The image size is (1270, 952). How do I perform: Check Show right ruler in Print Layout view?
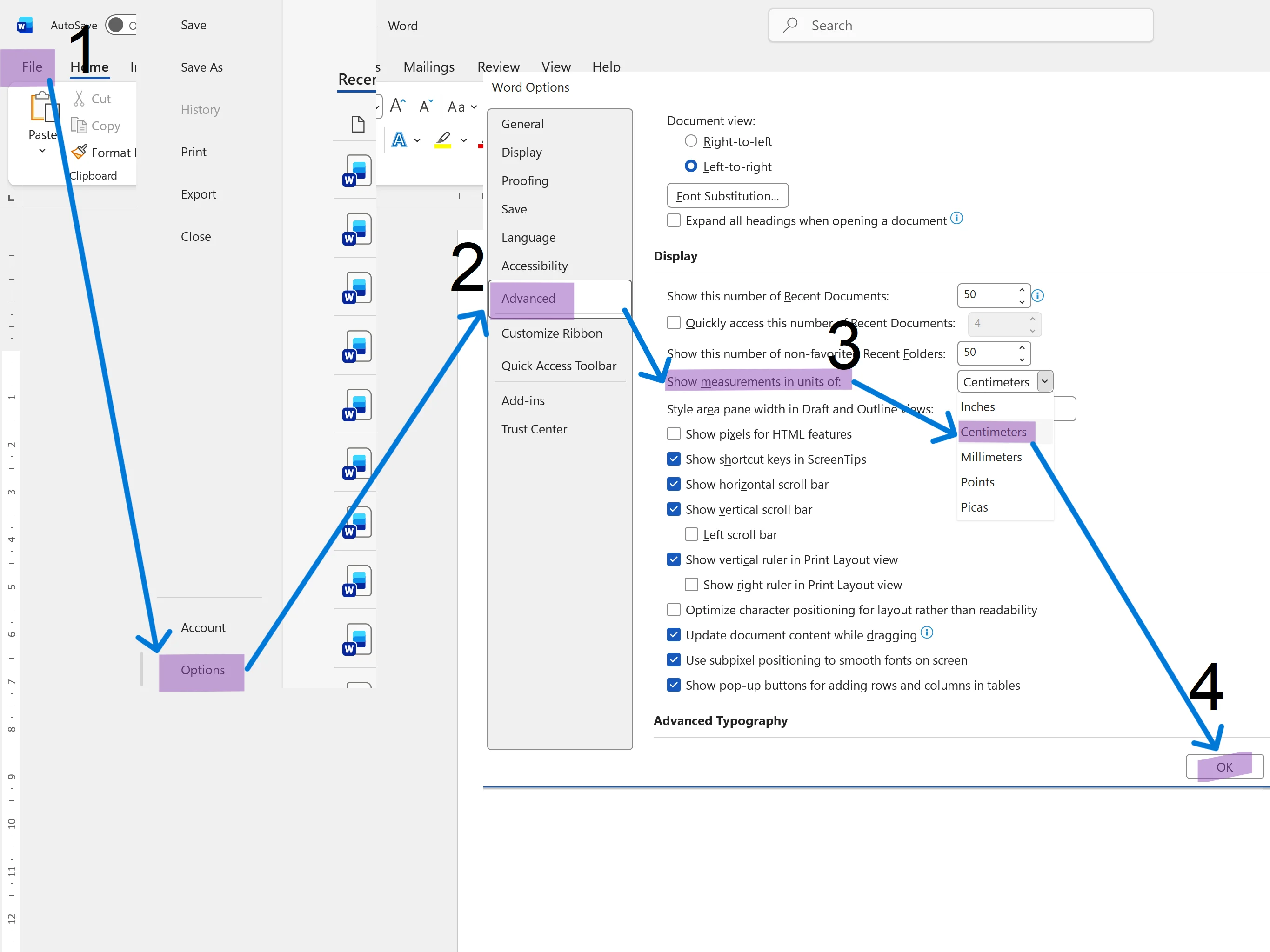click(x=692, y=585)
